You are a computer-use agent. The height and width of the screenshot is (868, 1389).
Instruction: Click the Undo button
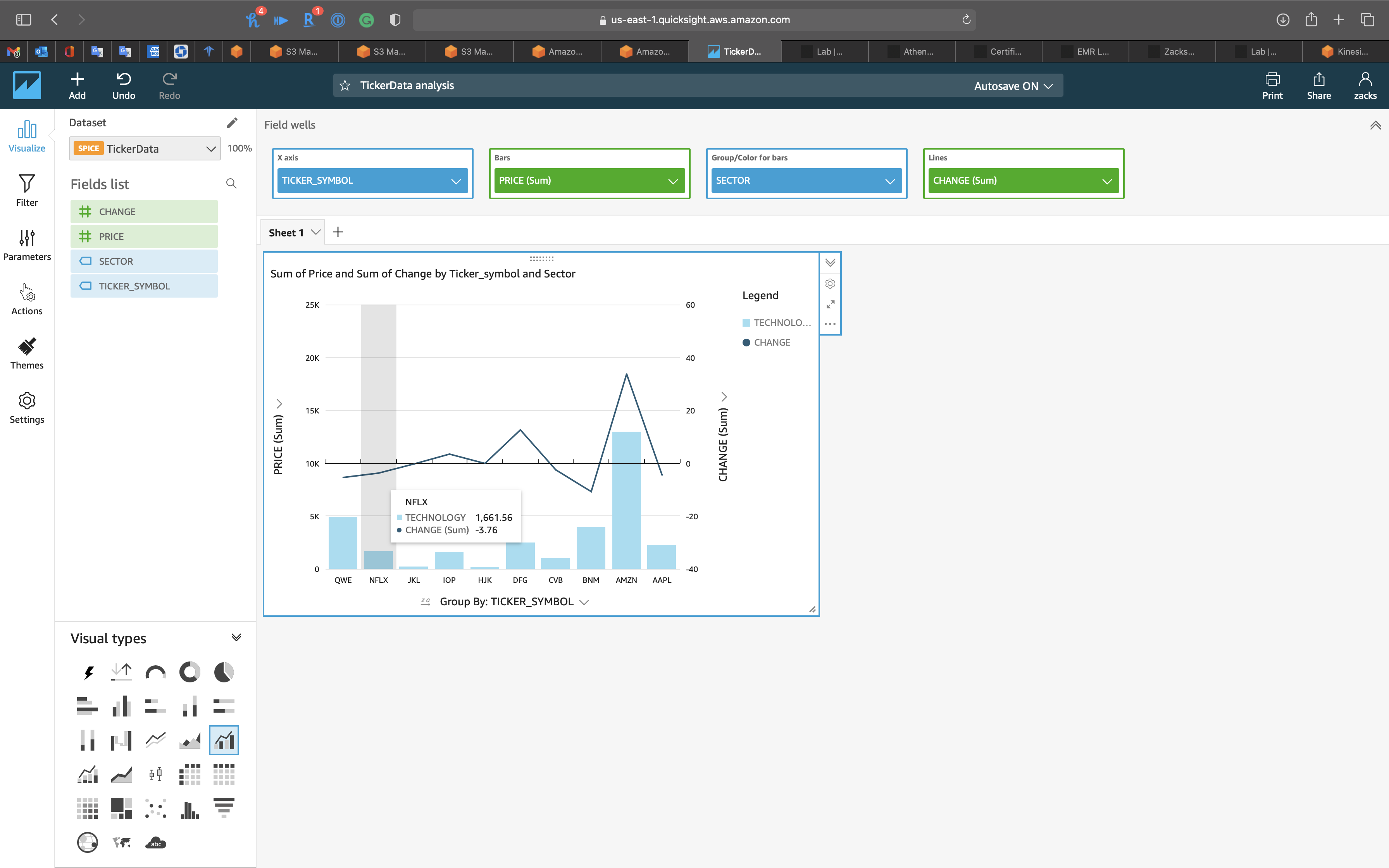point(123,86)
